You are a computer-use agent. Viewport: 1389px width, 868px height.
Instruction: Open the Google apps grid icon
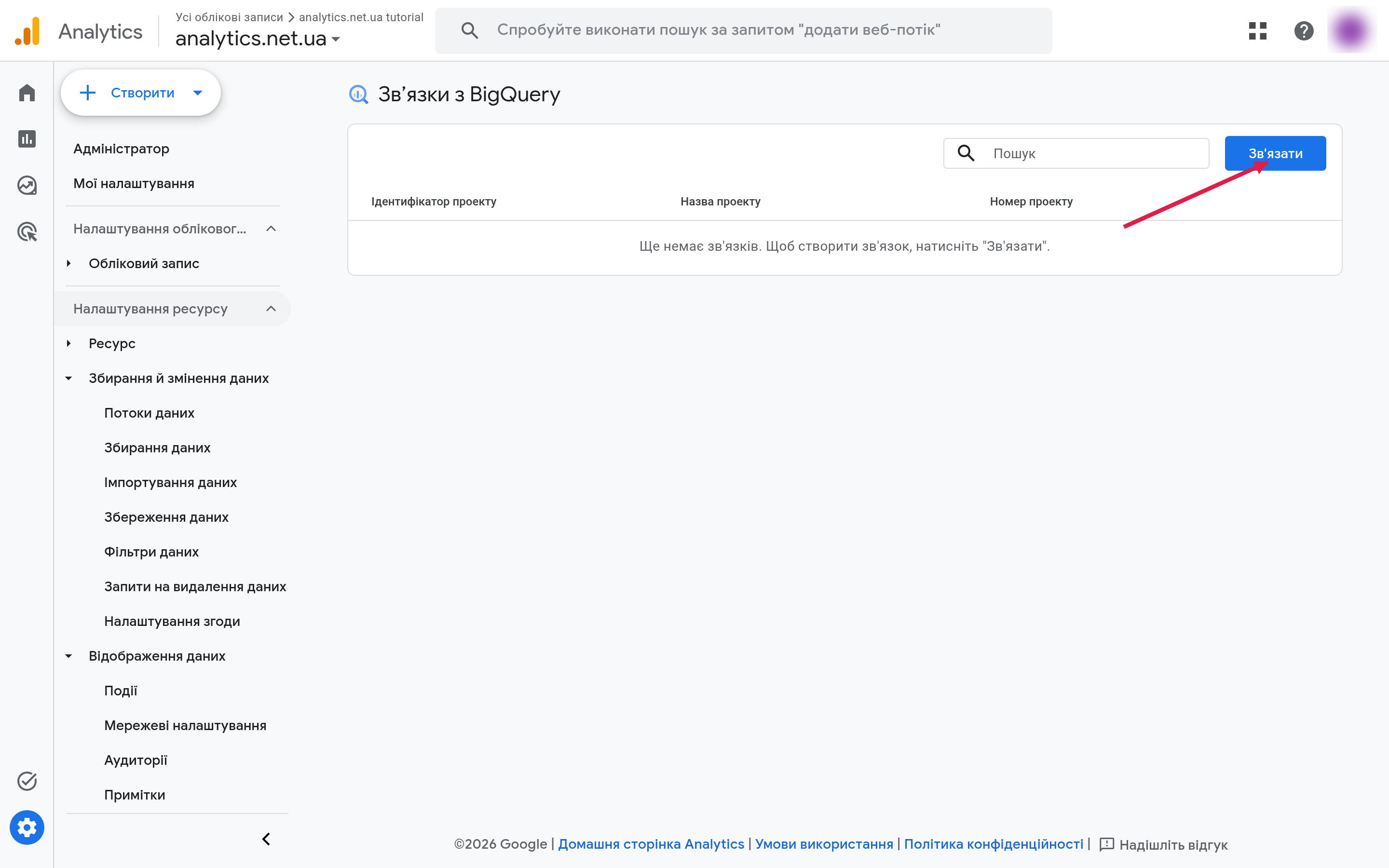1257,31
